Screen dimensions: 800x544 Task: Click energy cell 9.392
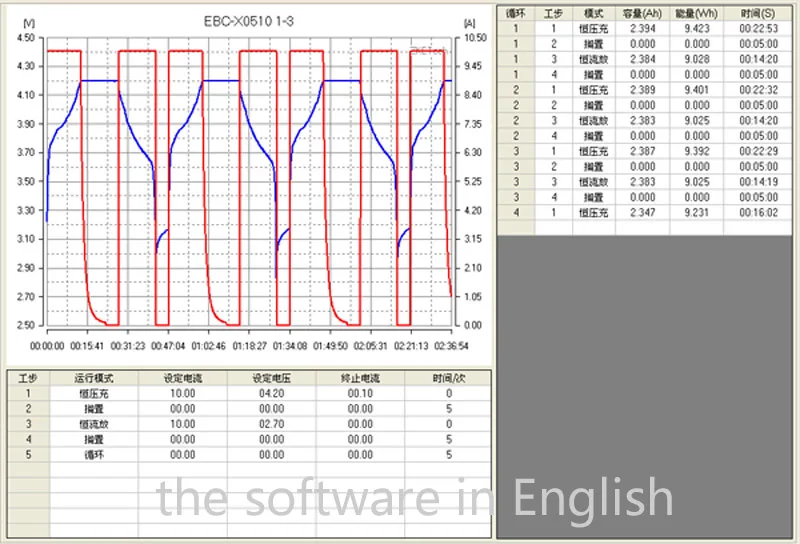tap(696, 151)
